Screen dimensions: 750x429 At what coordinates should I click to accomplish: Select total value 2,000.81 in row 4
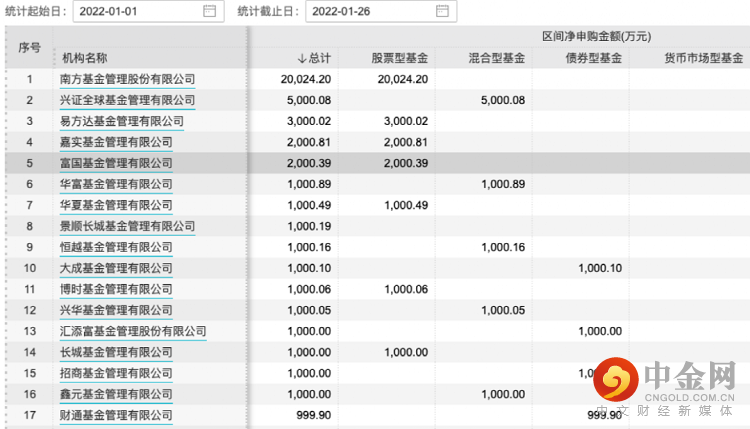pyautogui.click(x=309, y=143)
